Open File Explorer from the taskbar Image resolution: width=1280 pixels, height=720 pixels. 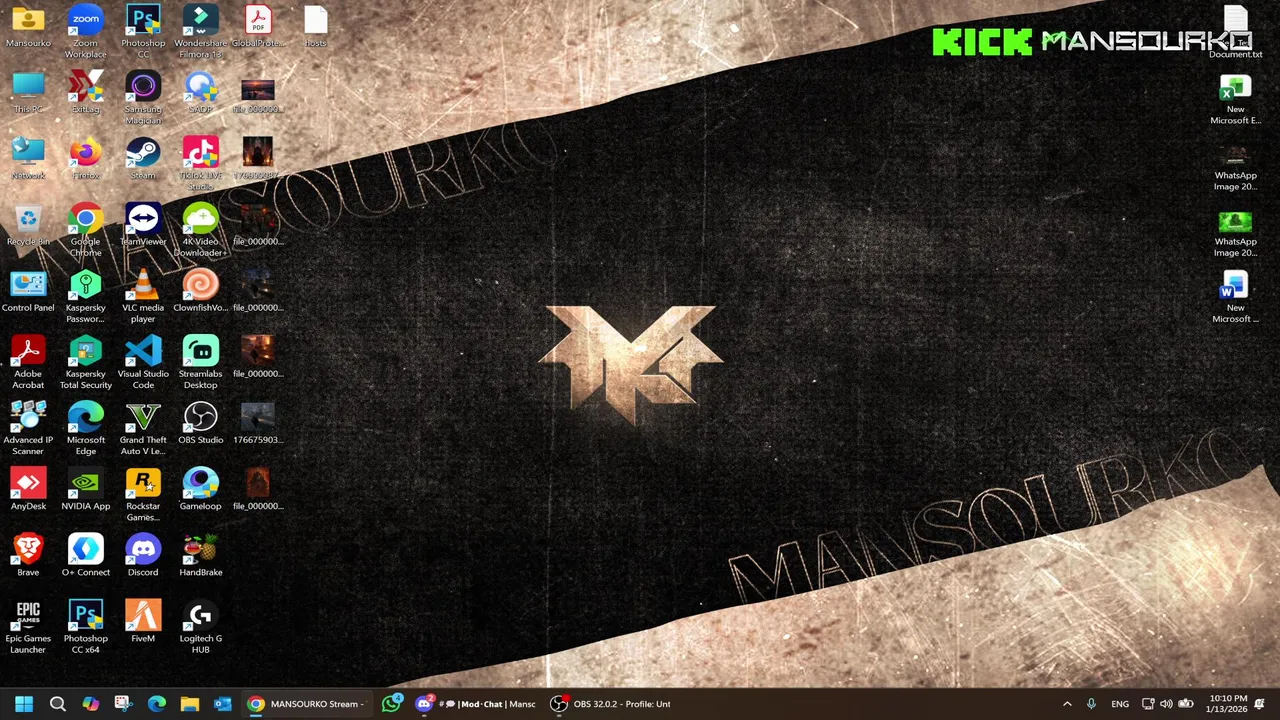click(190, 704)
